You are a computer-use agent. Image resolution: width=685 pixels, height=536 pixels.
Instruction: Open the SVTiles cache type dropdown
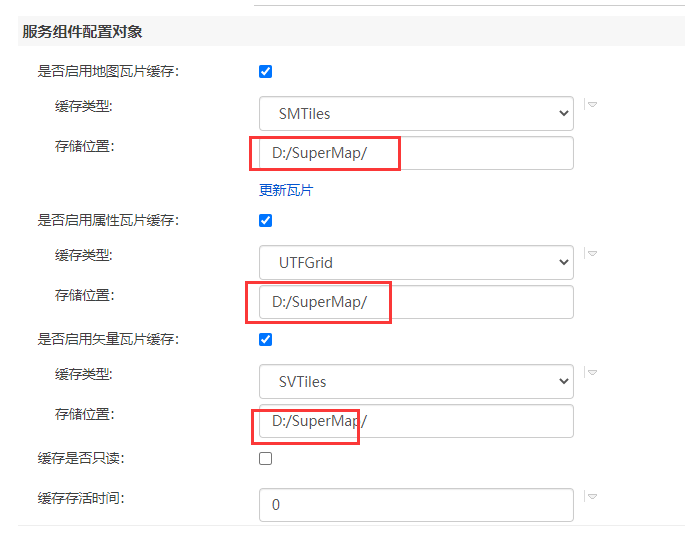click(416, 382)
